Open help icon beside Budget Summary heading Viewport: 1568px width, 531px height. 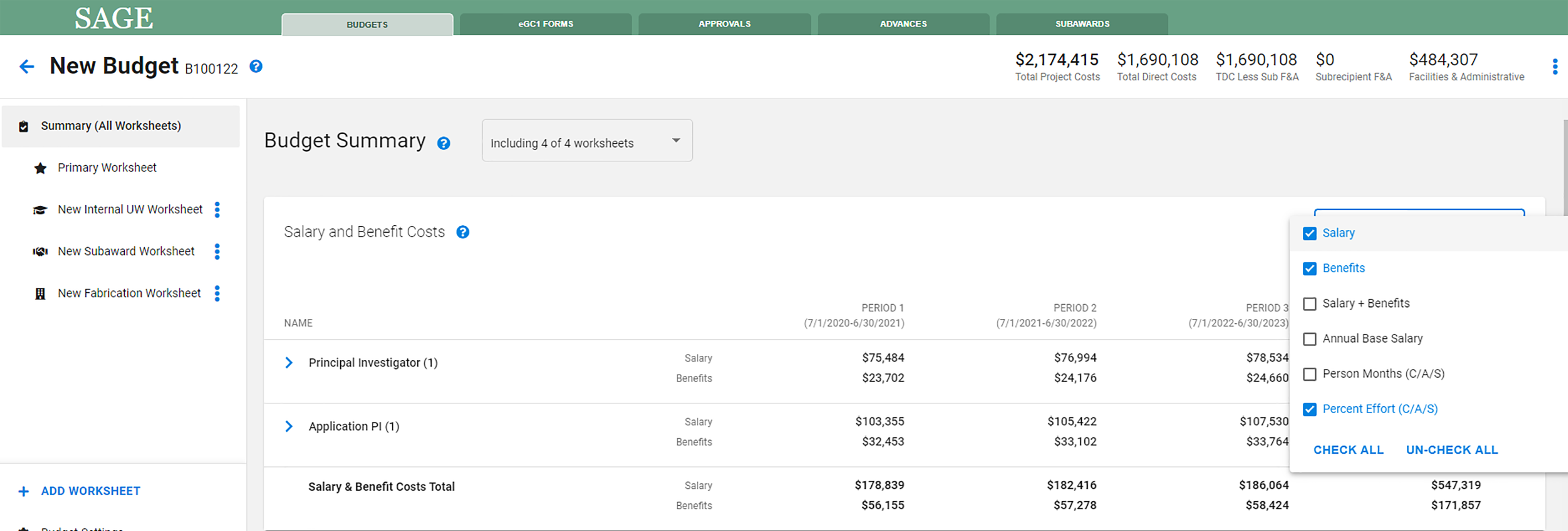click(x=444, y=144)
